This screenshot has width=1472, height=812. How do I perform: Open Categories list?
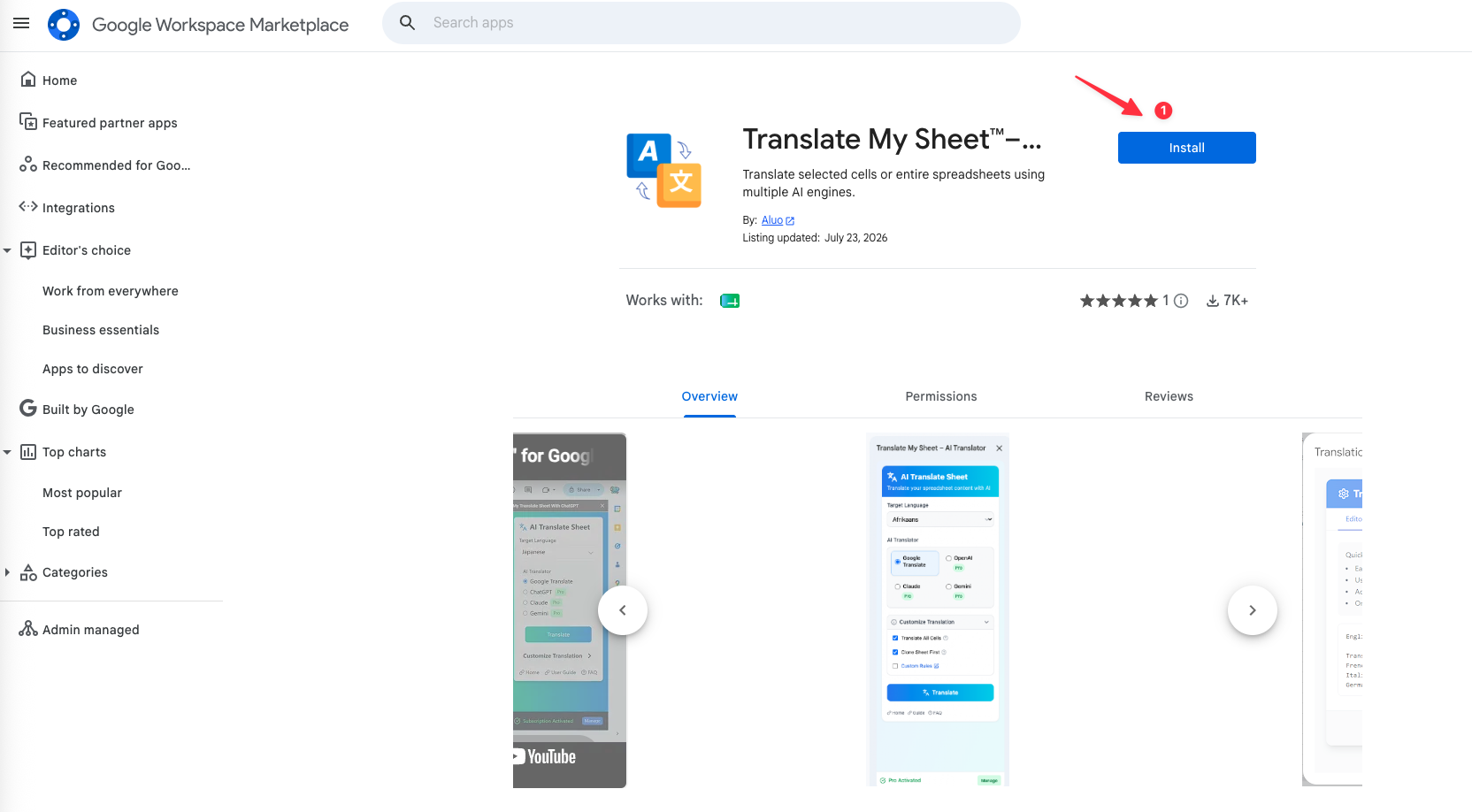75,572
